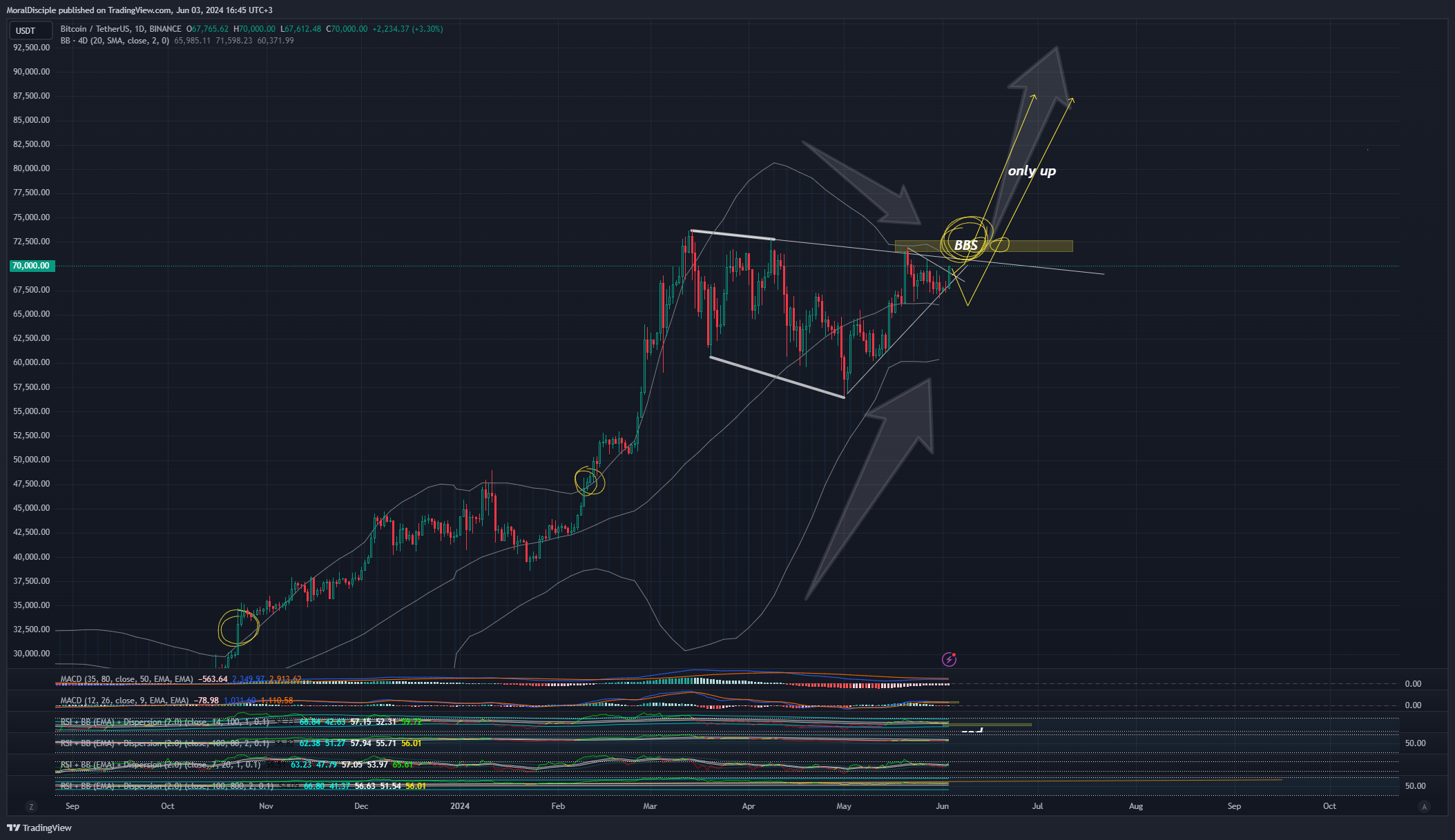Click the 2024 label on time axis

460,806
